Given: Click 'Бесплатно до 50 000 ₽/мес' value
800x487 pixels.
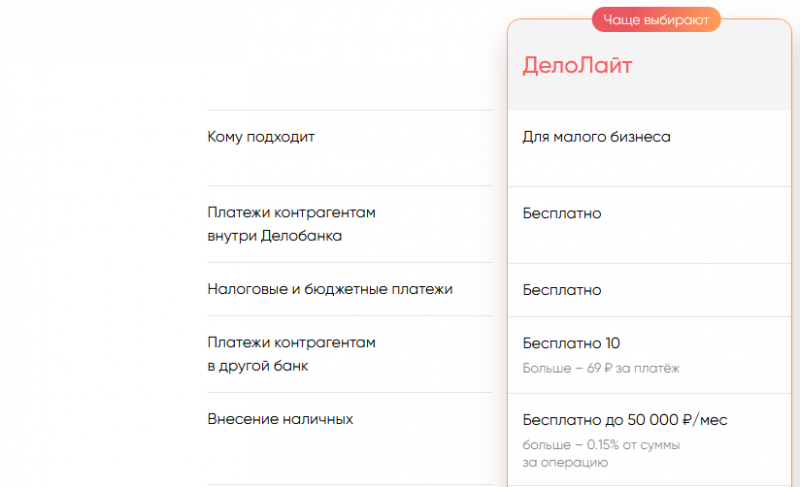Looking at the screenshot, I should [624, 420].
